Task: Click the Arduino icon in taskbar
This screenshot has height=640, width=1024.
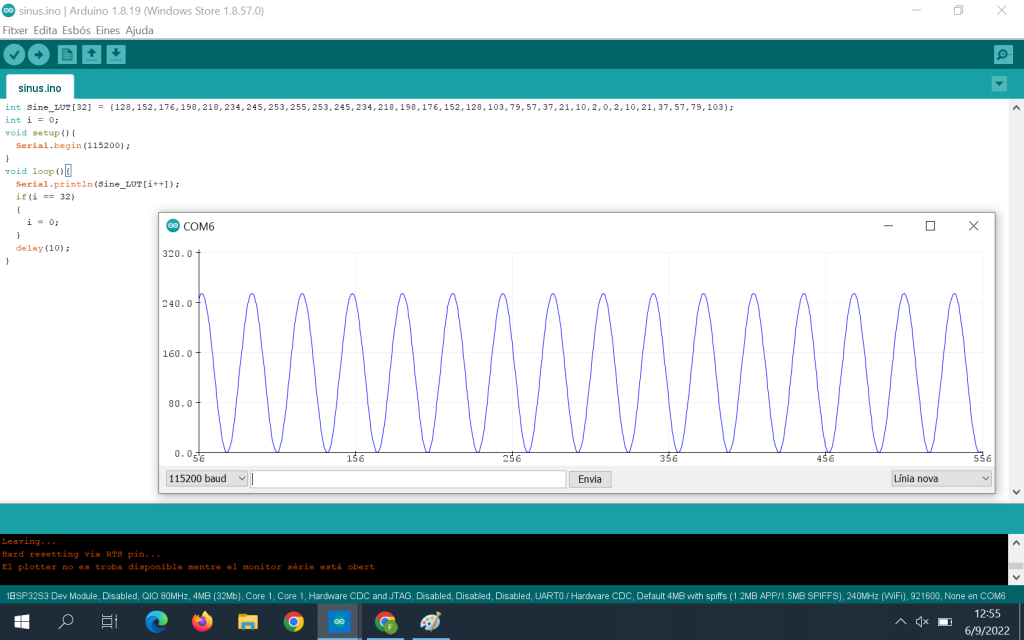Action: (339, 622)
